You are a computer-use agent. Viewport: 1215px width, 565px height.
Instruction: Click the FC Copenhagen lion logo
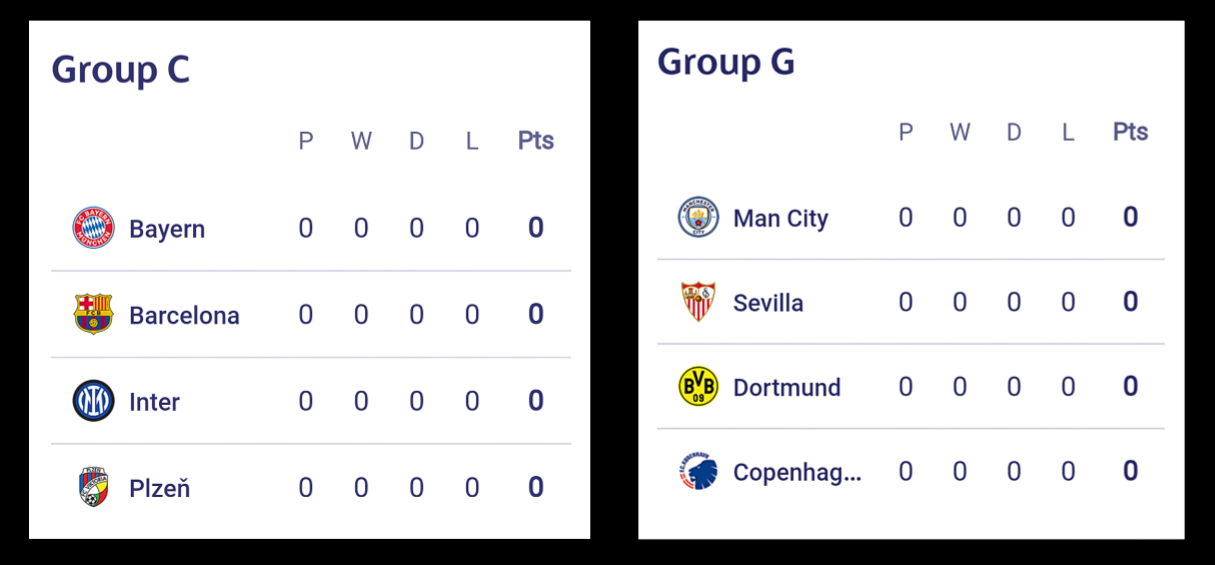tap(698, 471)
